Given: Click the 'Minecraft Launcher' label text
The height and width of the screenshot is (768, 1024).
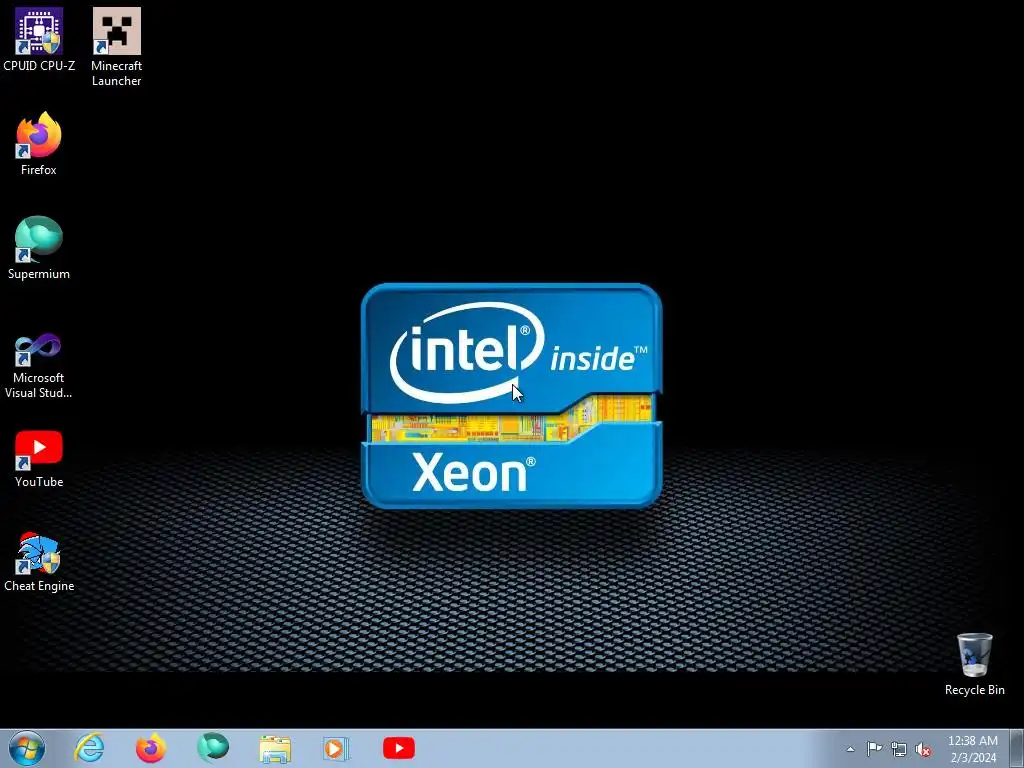Looking at the screenshot, I should [116, 73].
